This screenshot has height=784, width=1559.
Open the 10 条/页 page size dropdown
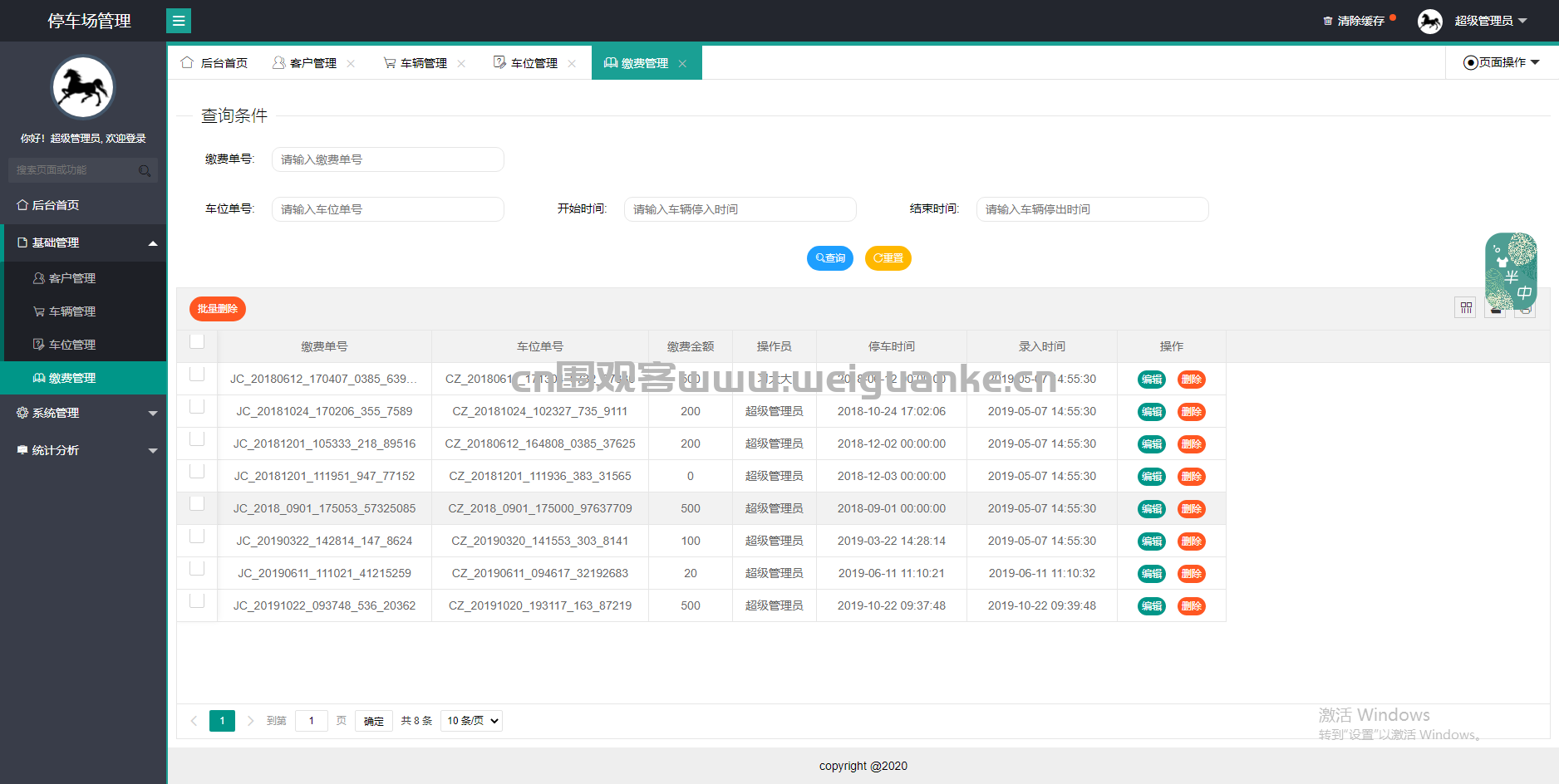pyautogui.click(x=471, y=721)
